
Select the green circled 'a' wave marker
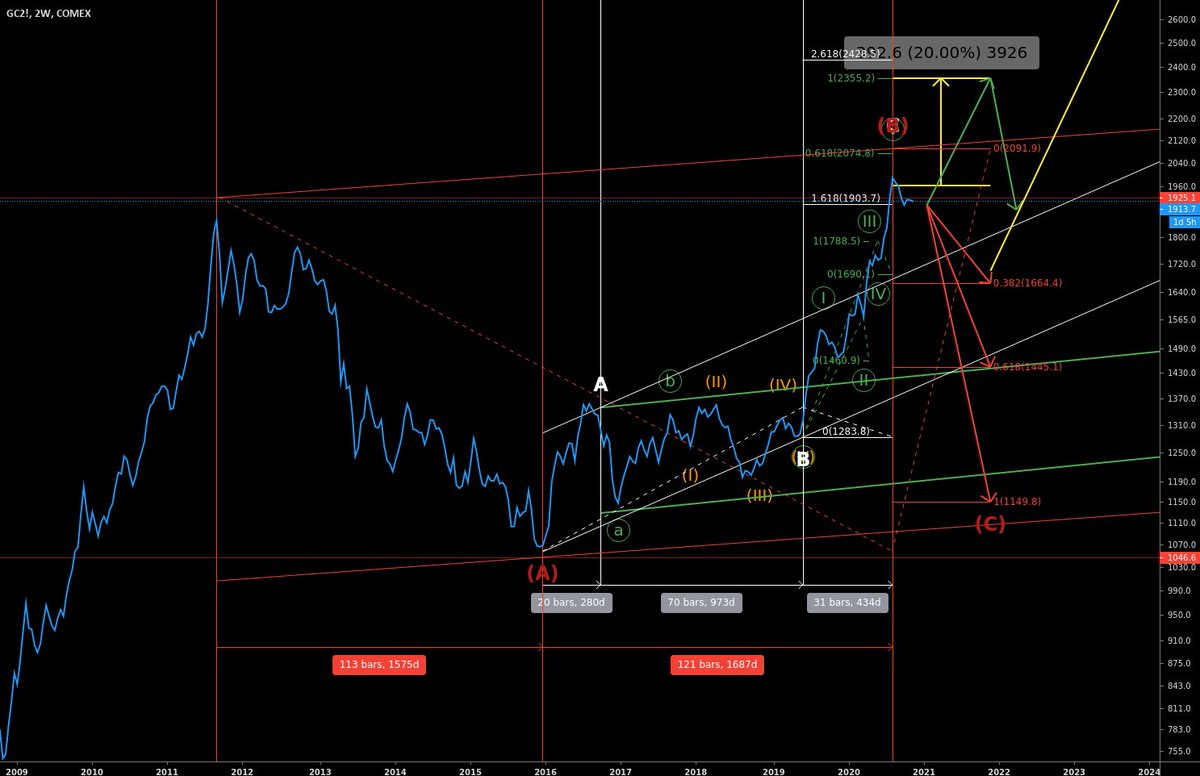(617, 530)
